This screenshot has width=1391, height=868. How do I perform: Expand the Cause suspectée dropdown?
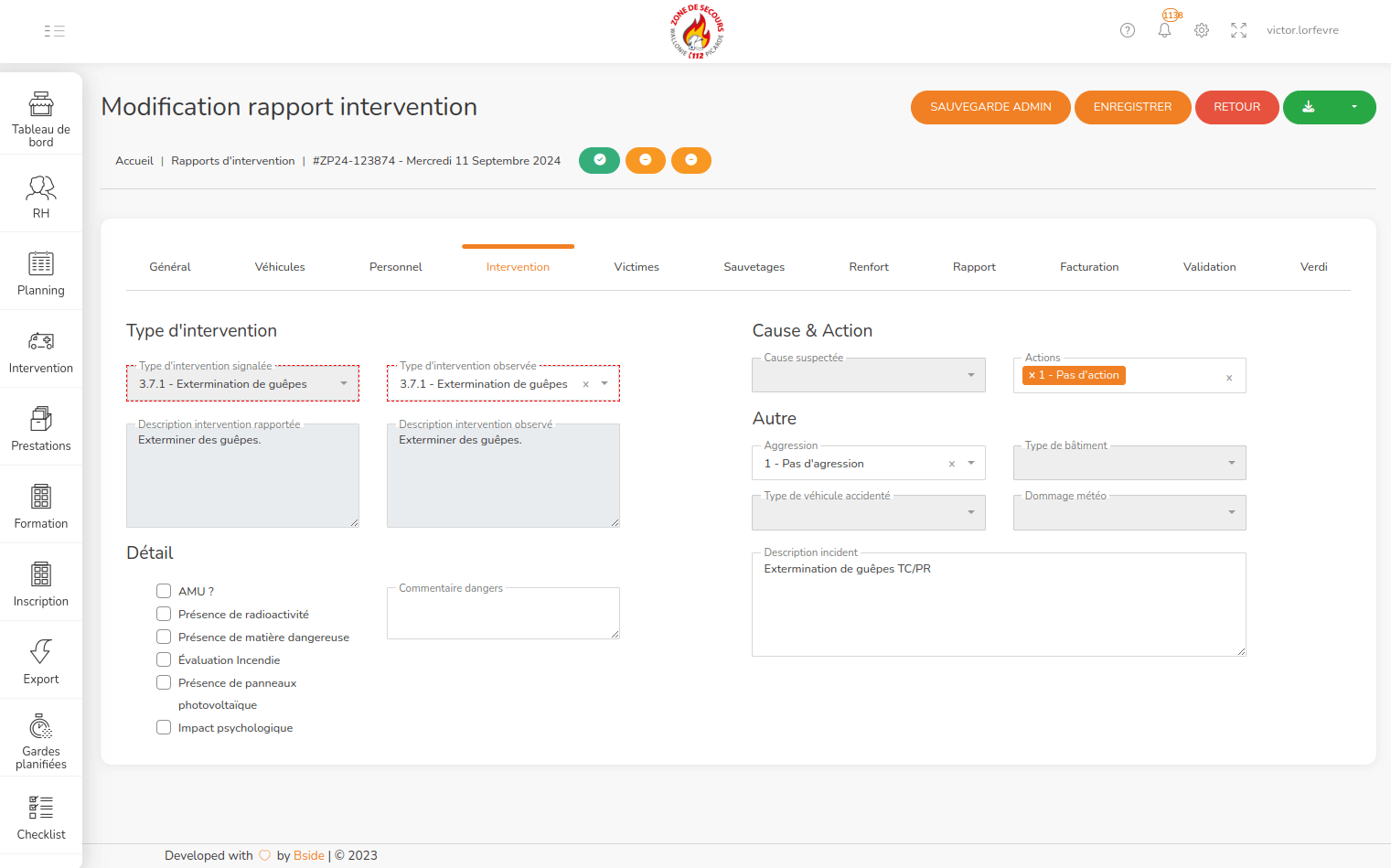(x=868, y=375)
